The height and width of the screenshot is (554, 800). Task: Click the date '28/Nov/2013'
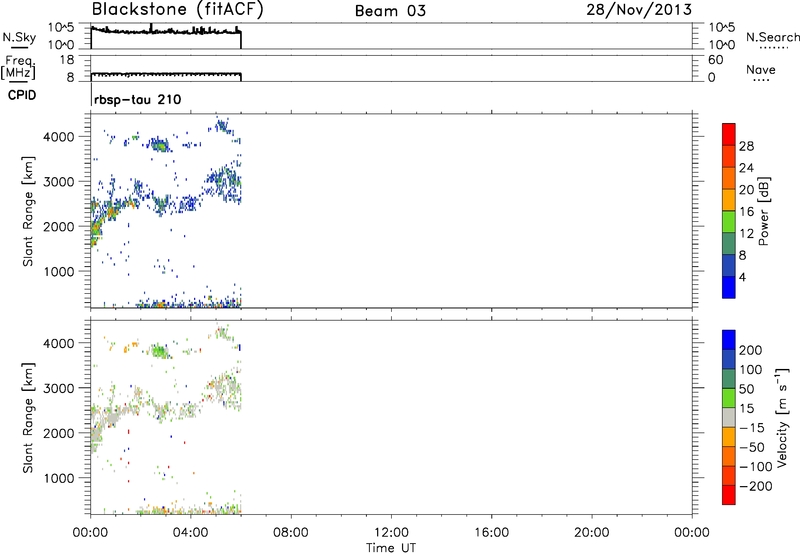639,9
